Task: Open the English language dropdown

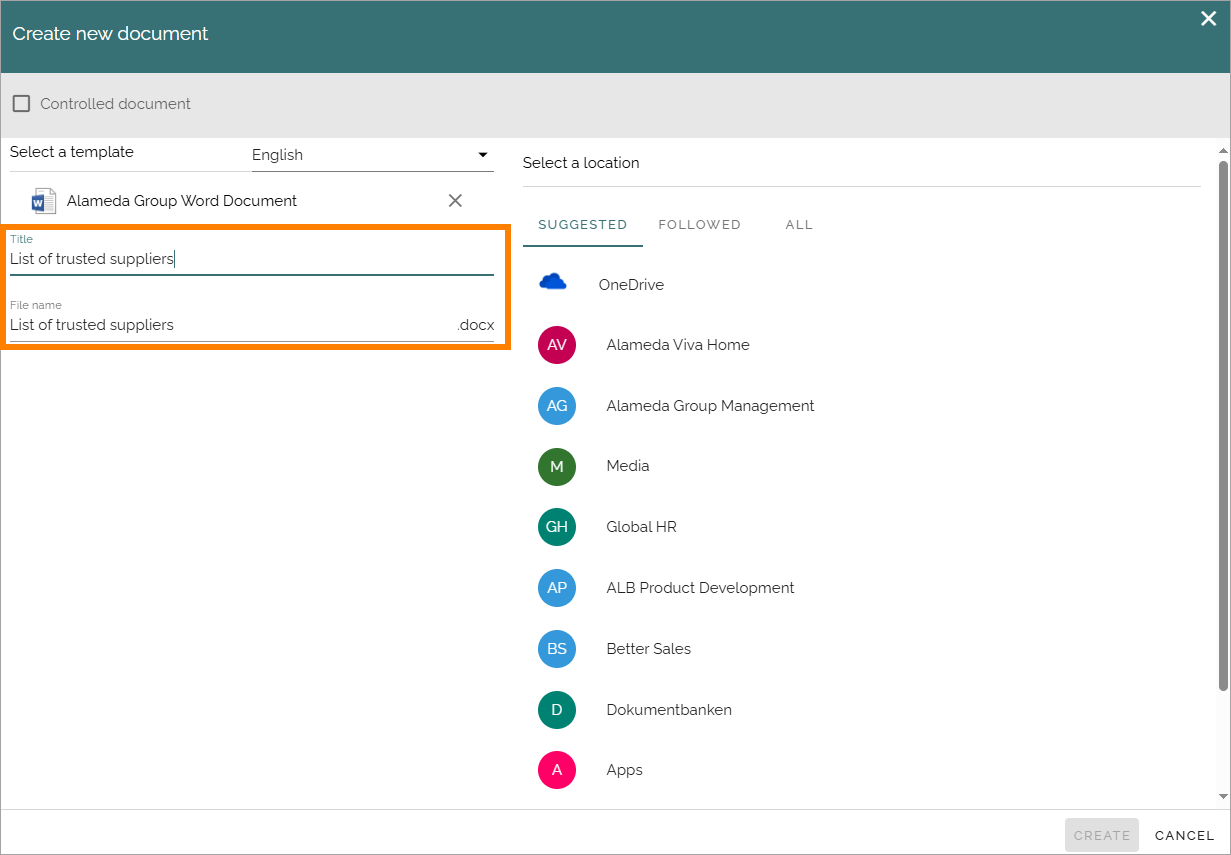Action: pos(372,155)
